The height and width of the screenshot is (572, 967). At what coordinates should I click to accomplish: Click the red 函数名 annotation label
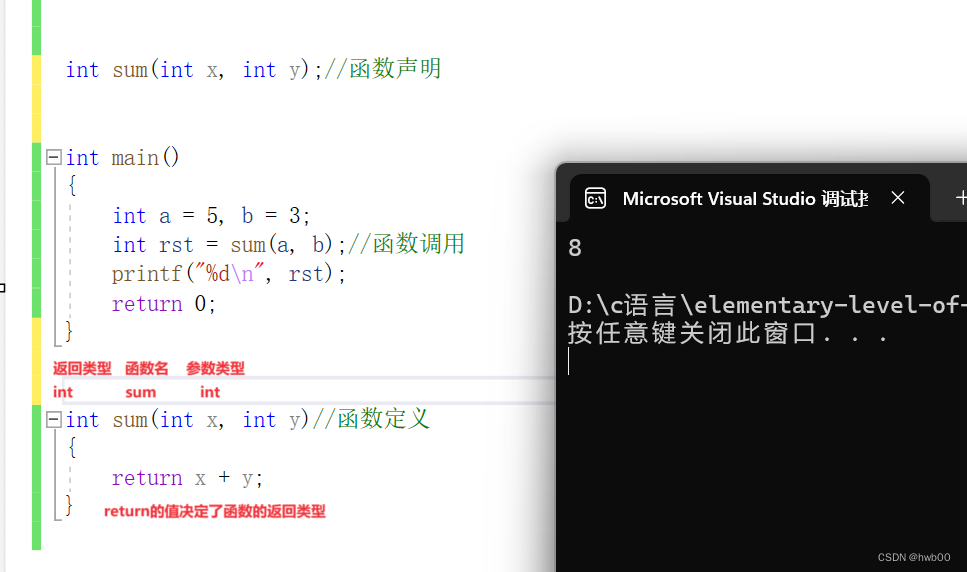pos(147,369)
